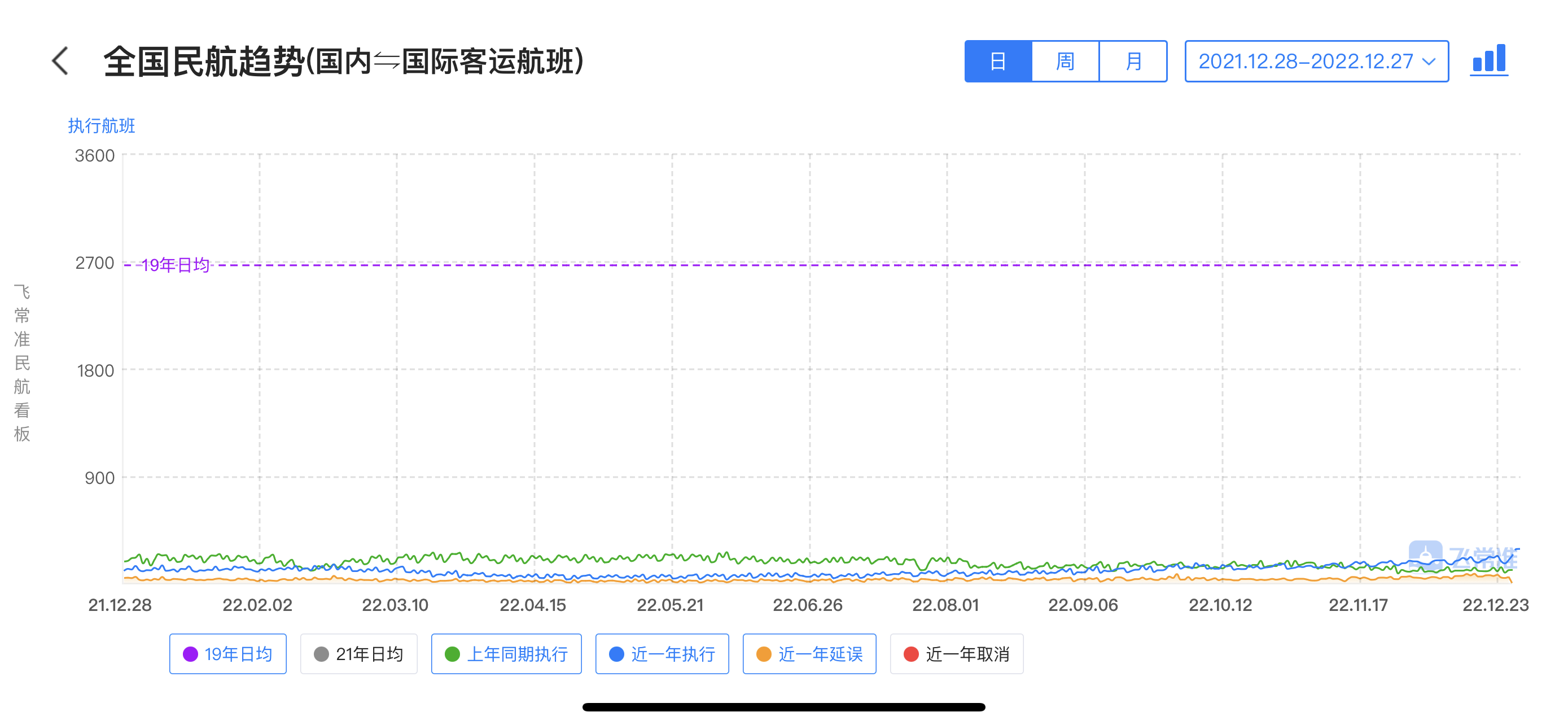
Task: Click the purple 19年日均 color dot
Action: [191, 654]
